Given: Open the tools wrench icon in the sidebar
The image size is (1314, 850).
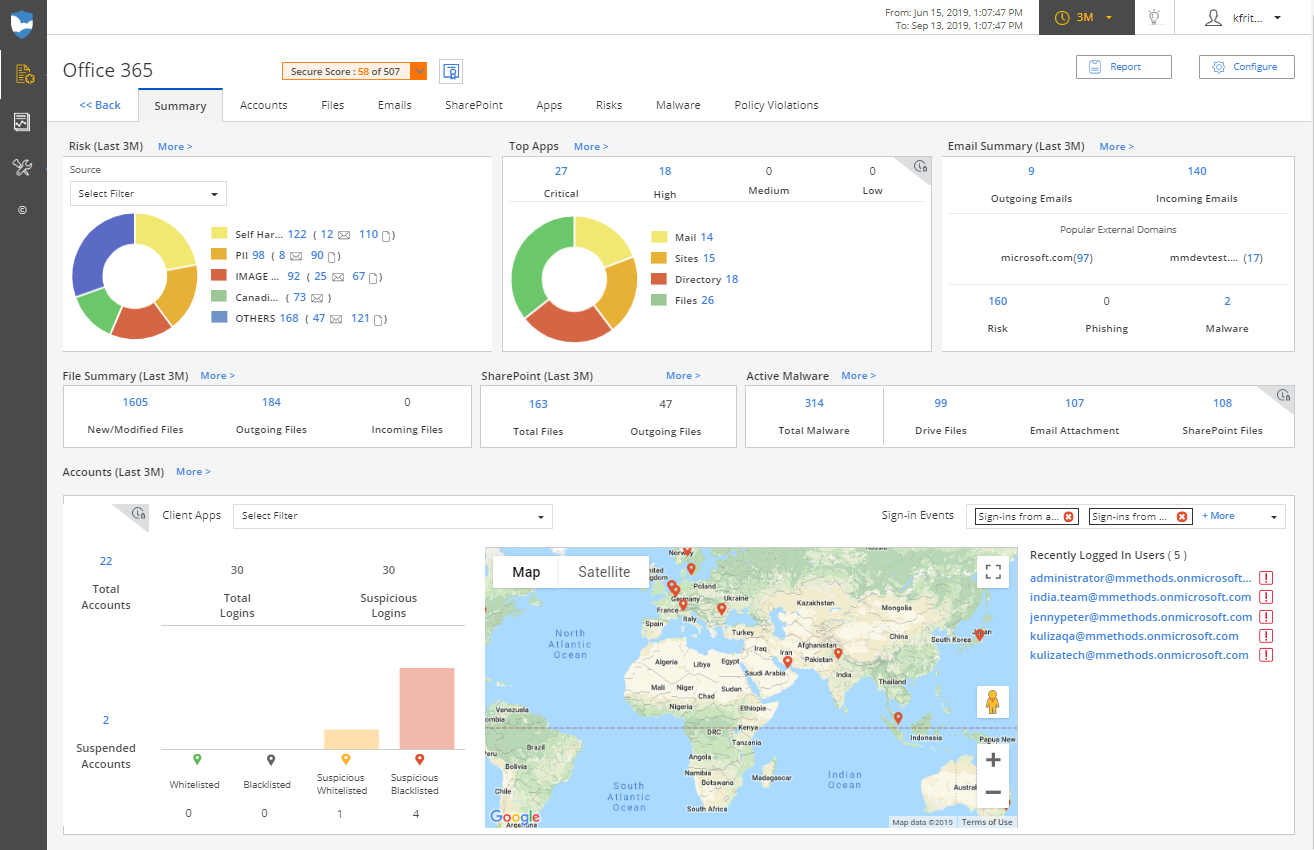Looking at the screenshot, I should click(x=22, y=167).
